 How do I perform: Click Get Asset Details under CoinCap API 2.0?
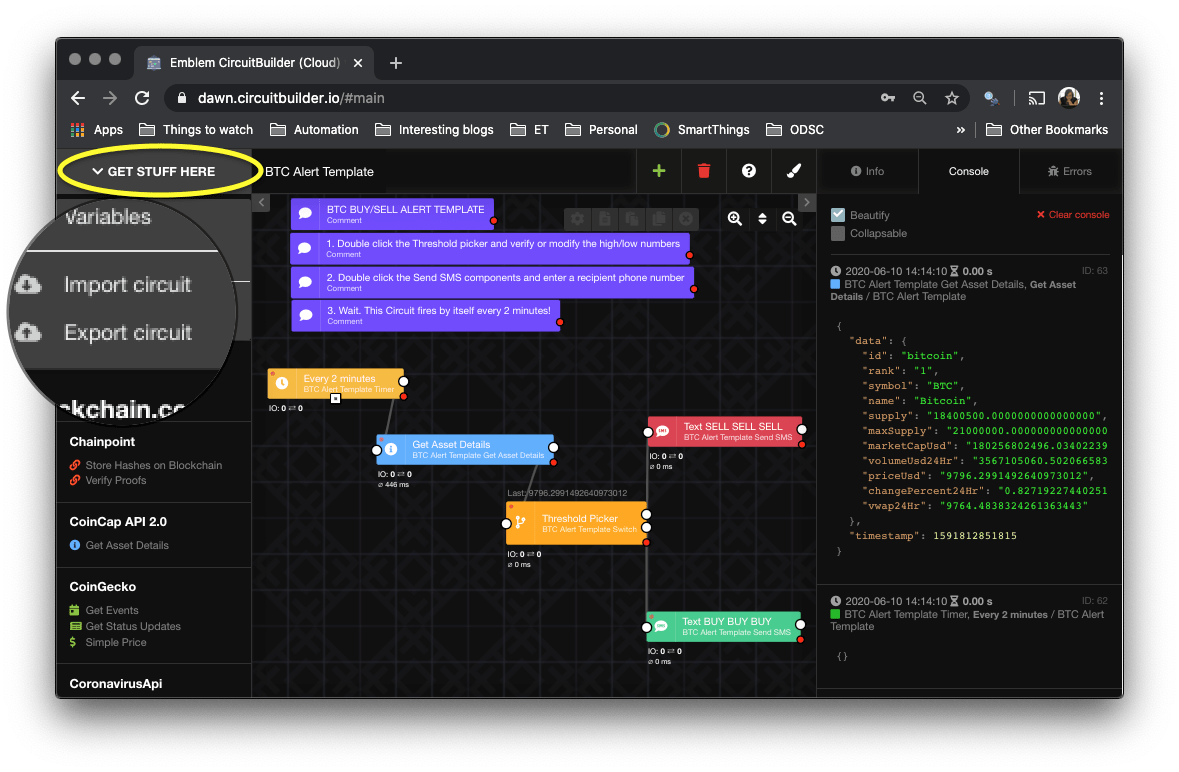click(119, 546)
